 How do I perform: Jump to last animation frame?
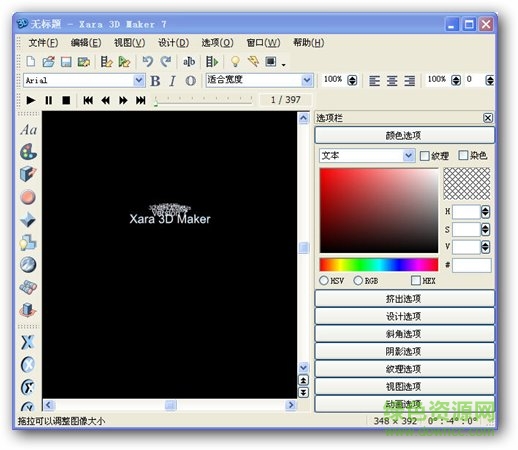coord(141,100)
